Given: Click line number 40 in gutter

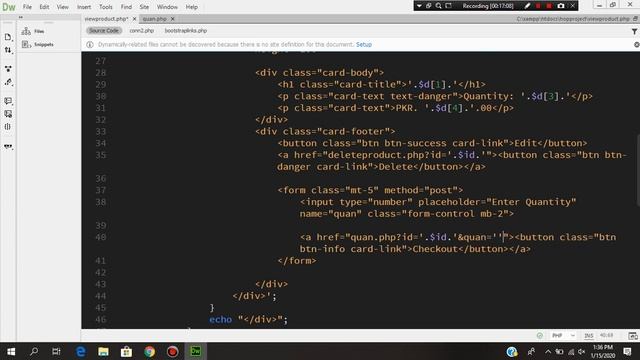Looking at the screenshot, I should click(101, 237).
